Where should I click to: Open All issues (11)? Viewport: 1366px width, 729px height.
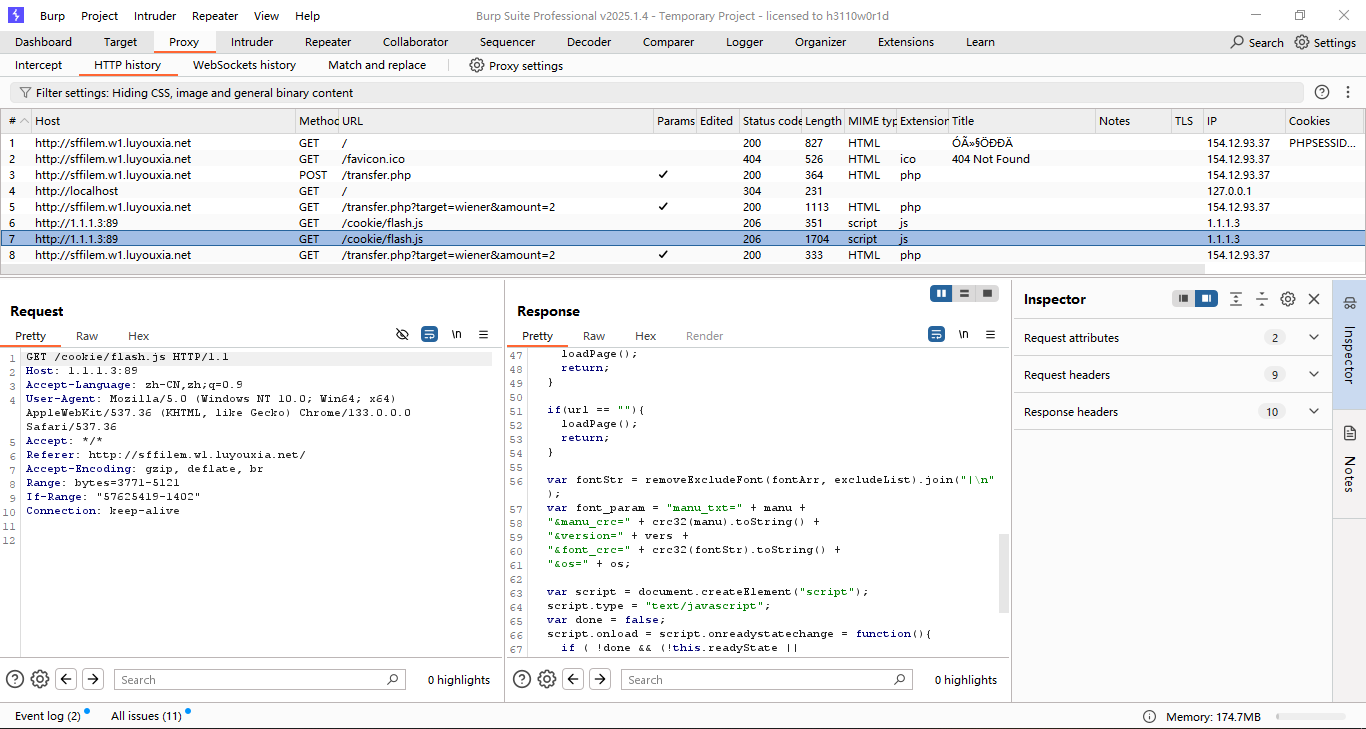click(146, 716)
